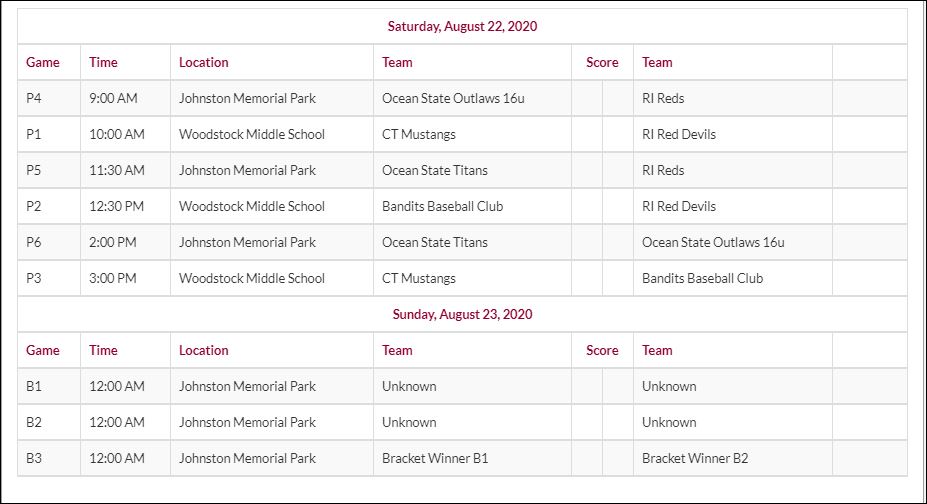This screenshot has height=504, width=927.
Task: Click Bandits Baseball Club in the 3:00 PM game
Action: click(702, 278)
